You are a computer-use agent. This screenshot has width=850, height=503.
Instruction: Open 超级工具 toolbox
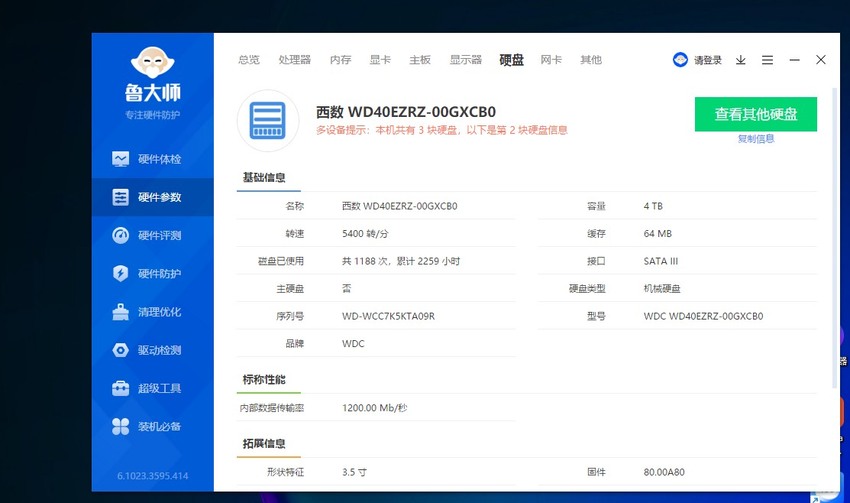click(x=153, y=388)
